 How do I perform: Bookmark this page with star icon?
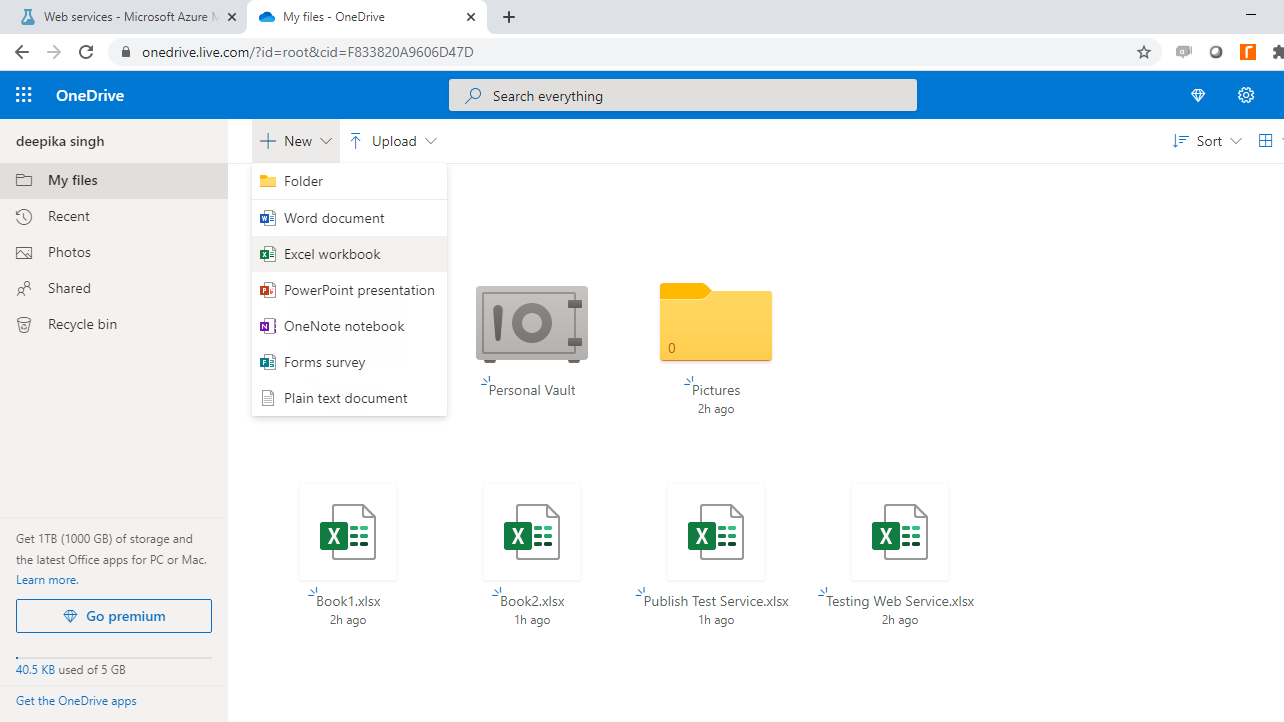click(x=1144, y=52)
